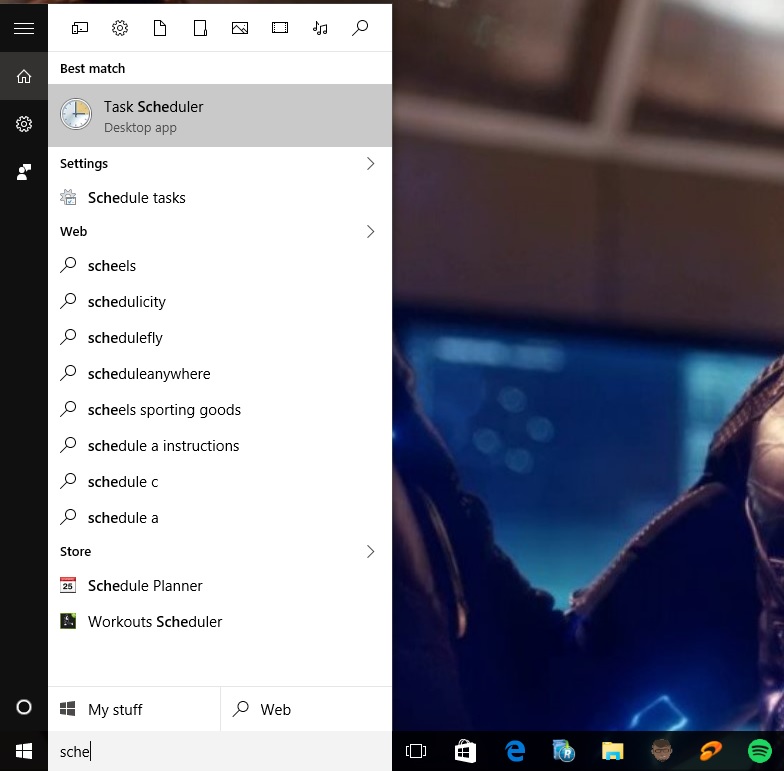Filter search results by Folders

(x=200, y=28)
